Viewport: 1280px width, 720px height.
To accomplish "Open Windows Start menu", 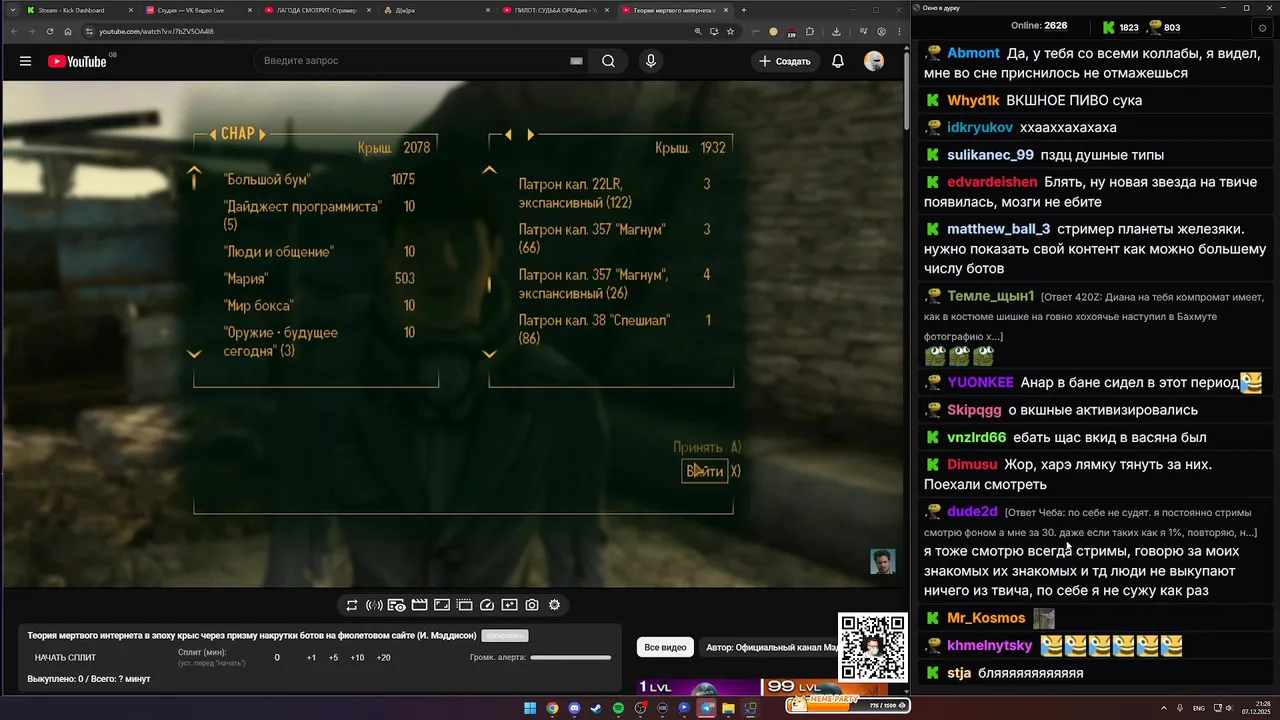I will coord(530,708).
